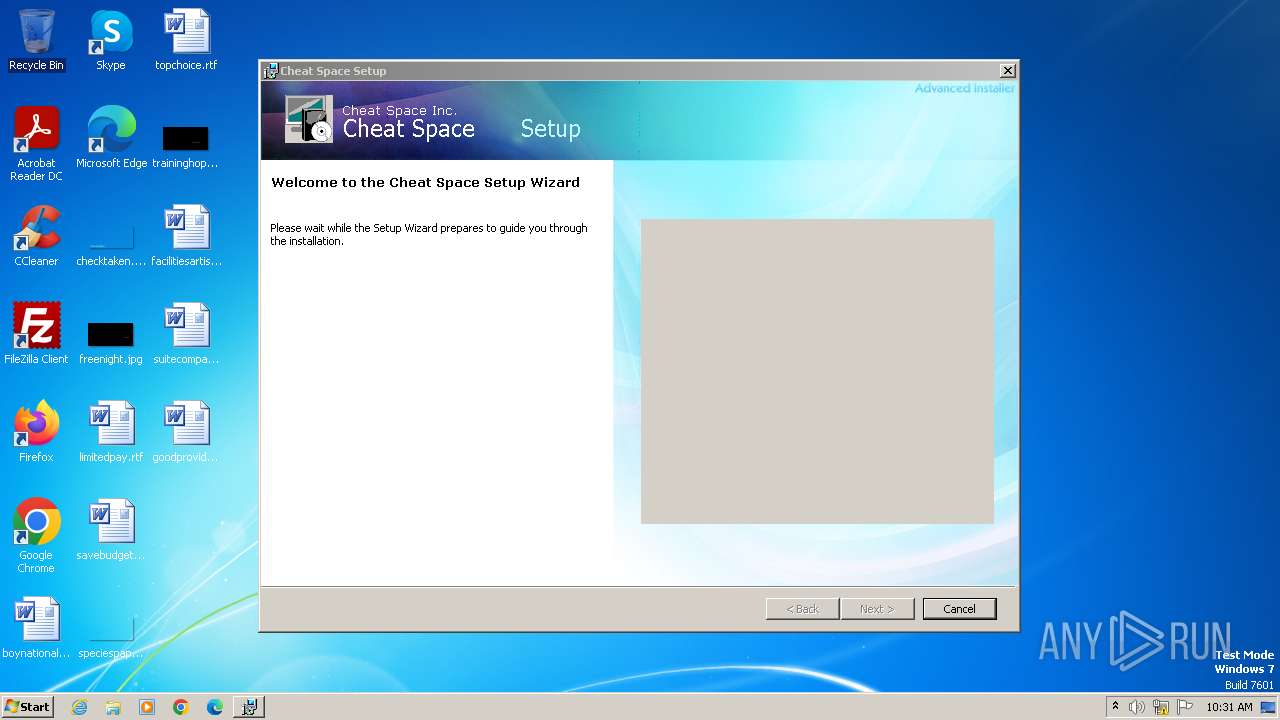
Task: Select the facilitiesartis document icon
Action: click(186, 236)
